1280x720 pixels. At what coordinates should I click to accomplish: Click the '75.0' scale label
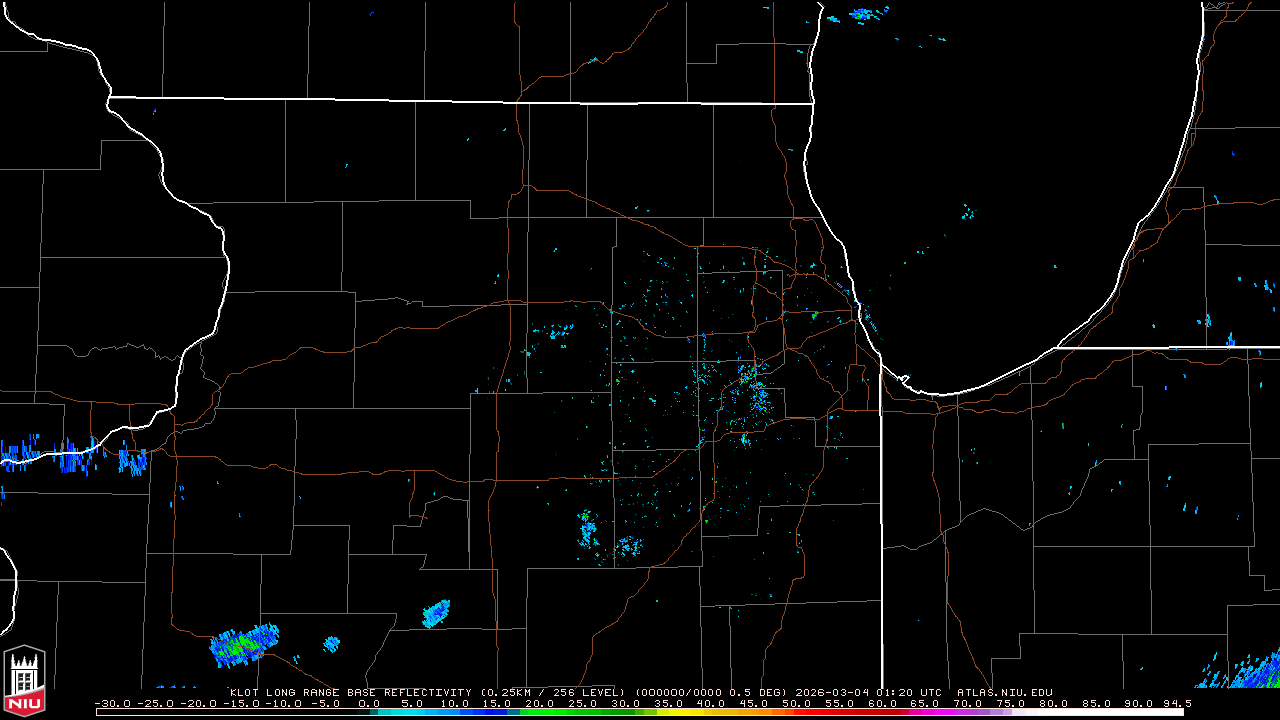pyautogui.click(x=1010, y=703)
